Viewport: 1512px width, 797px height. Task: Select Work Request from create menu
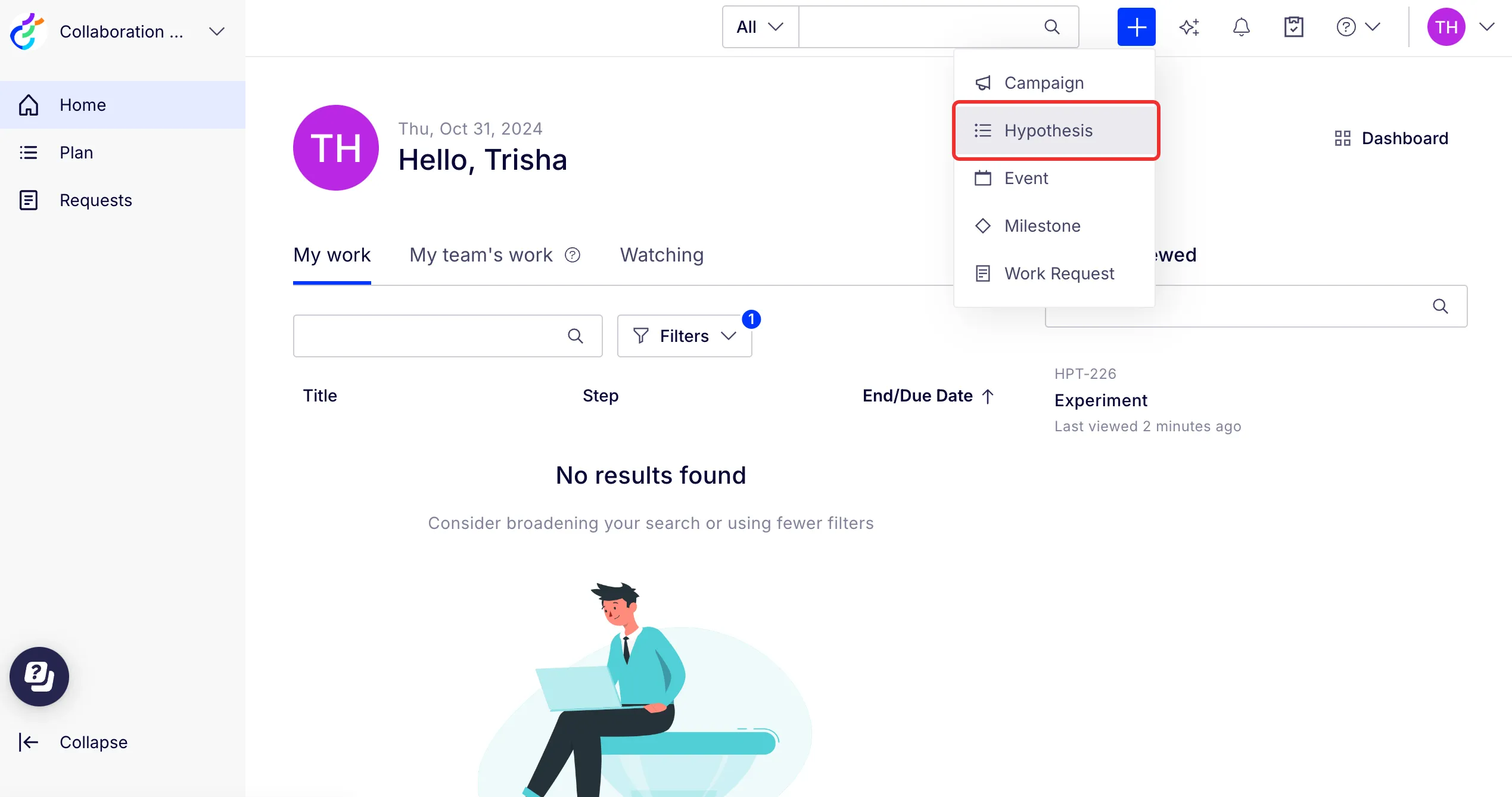point(1054,273)
